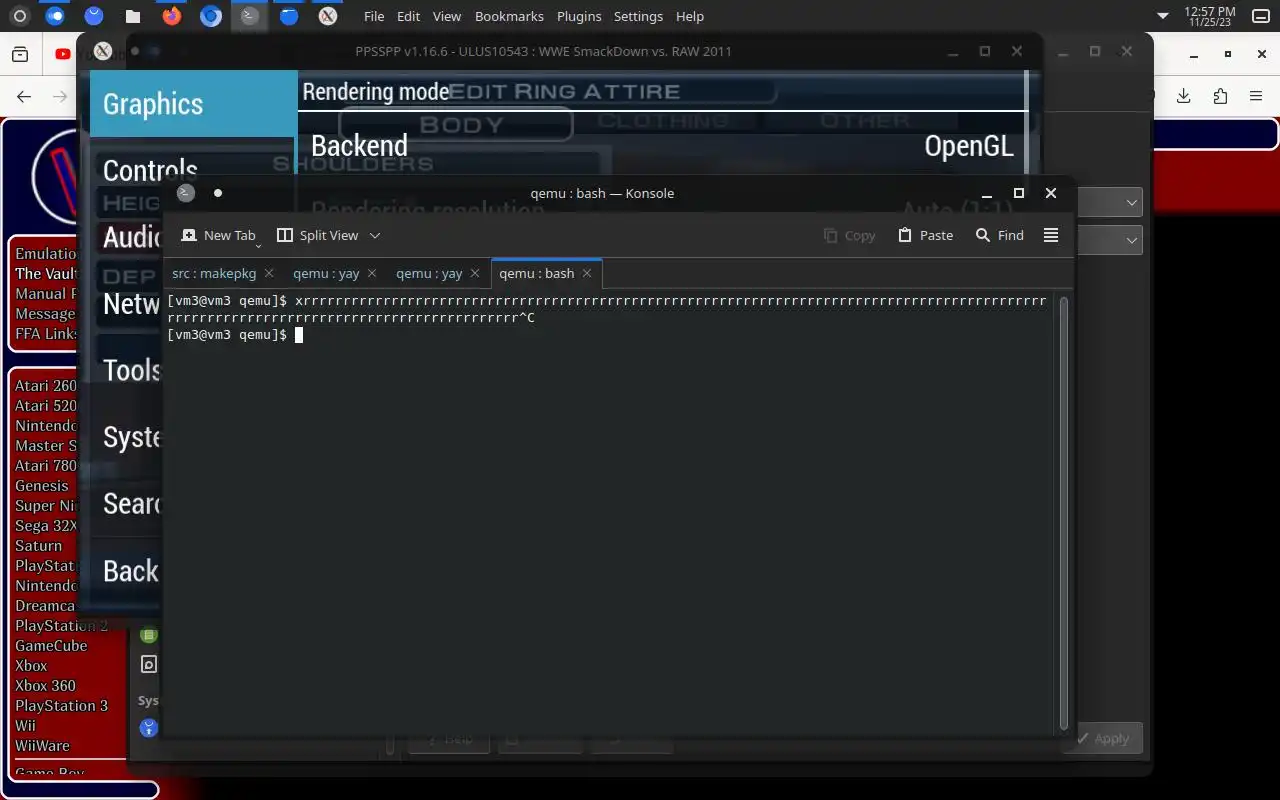This screenshot has height=800, width=1280.
Task: Open the Xbox 360 link on webpage
Action: [45, 685]
